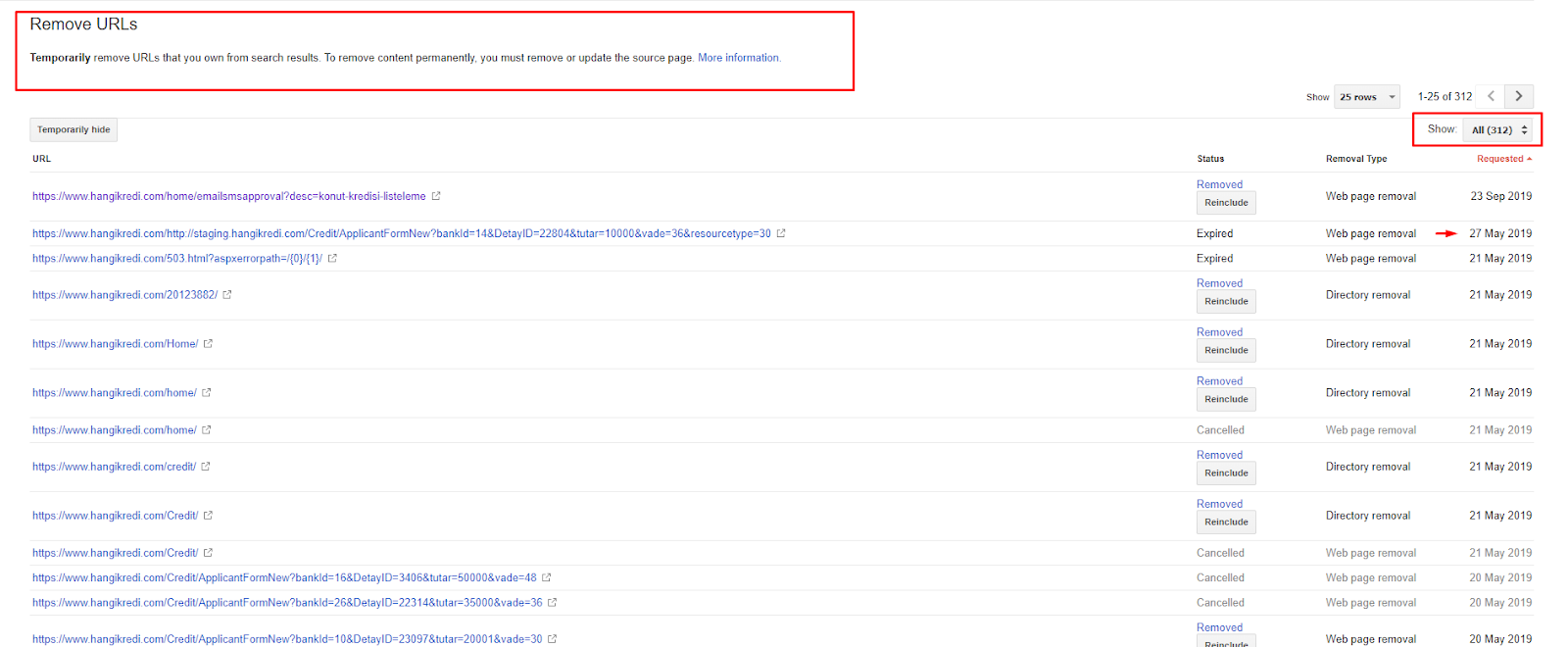Go to previous page of results arrow
This screenshot has height=647, width=1568.
1491,96
